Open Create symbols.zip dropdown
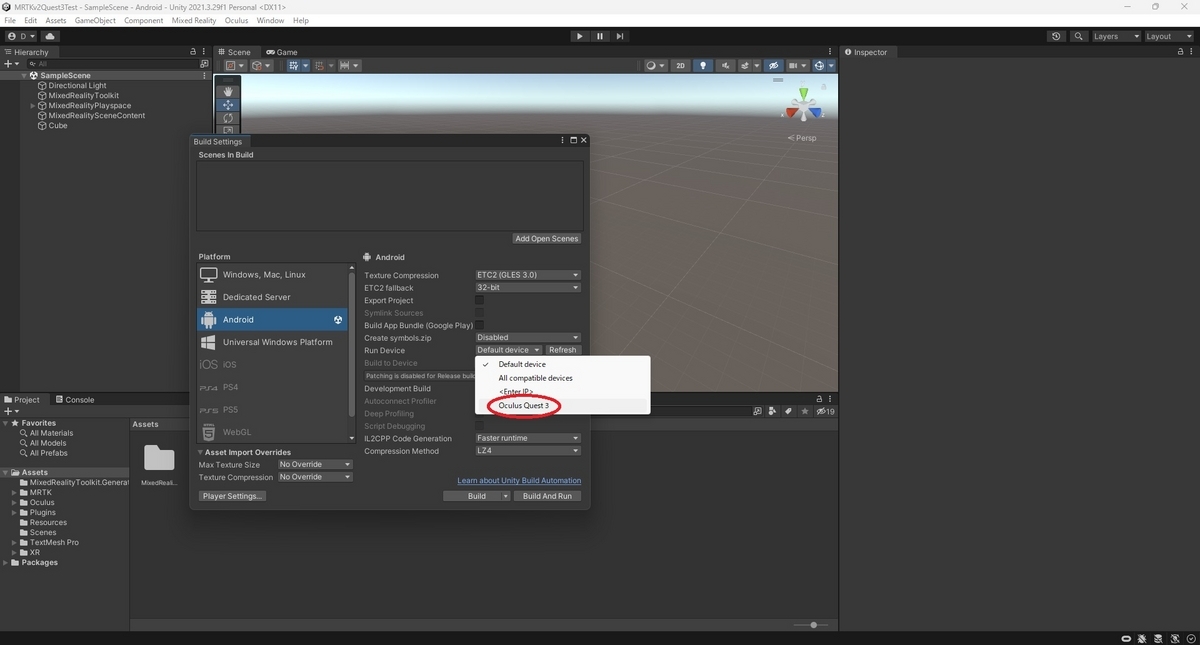This screenshot has width=1200, height=645. pos(528,337)
